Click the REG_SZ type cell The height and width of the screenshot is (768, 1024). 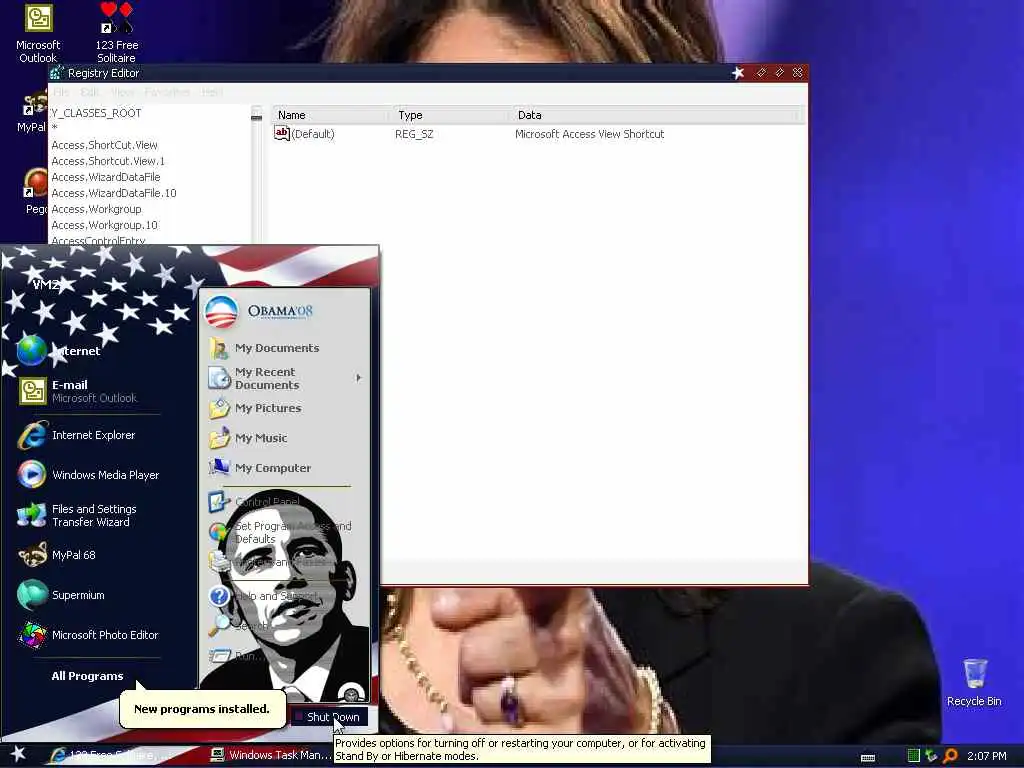pyautogui.click(x=414, y=134)
